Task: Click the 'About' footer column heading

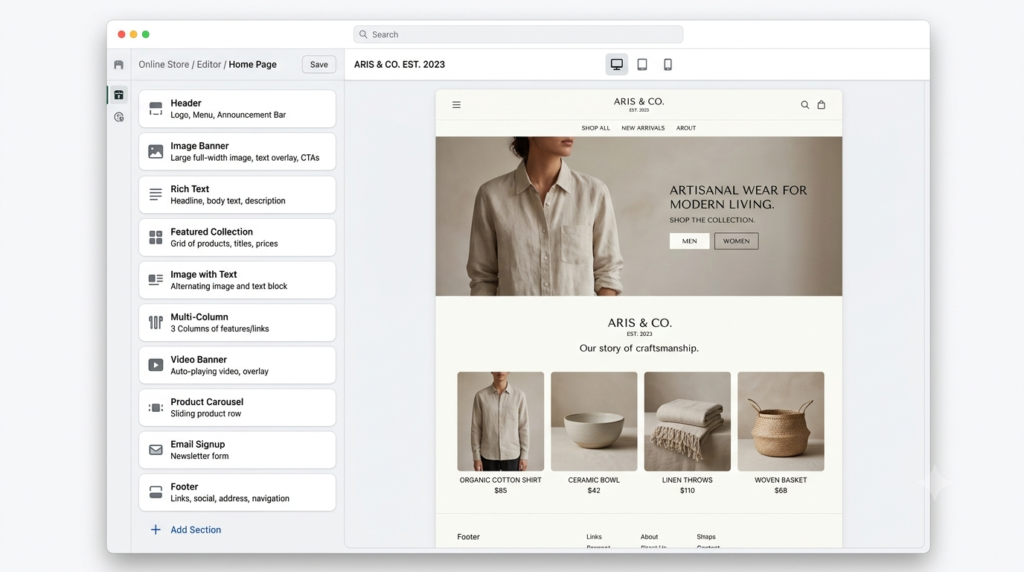Action: [649, 537]
